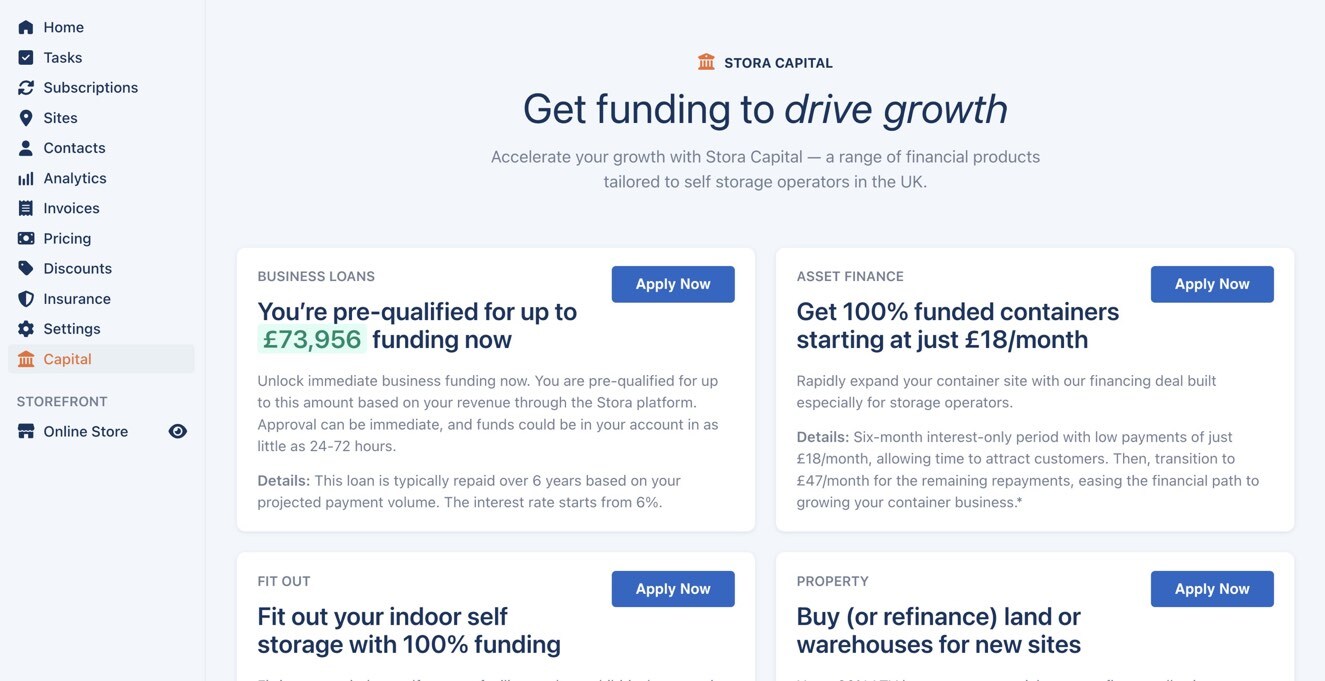Click the Settings gear icon
Image resolution: width=1325 pixels, height=681 pixels.
[26, 329]
